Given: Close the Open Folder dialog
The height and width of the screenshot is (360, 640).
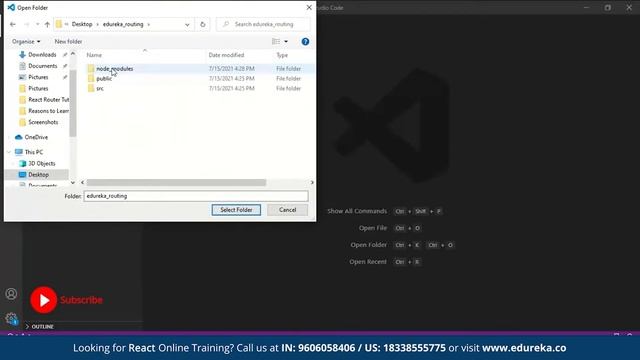Looking at the screenshot, I should tap(309, 7).
